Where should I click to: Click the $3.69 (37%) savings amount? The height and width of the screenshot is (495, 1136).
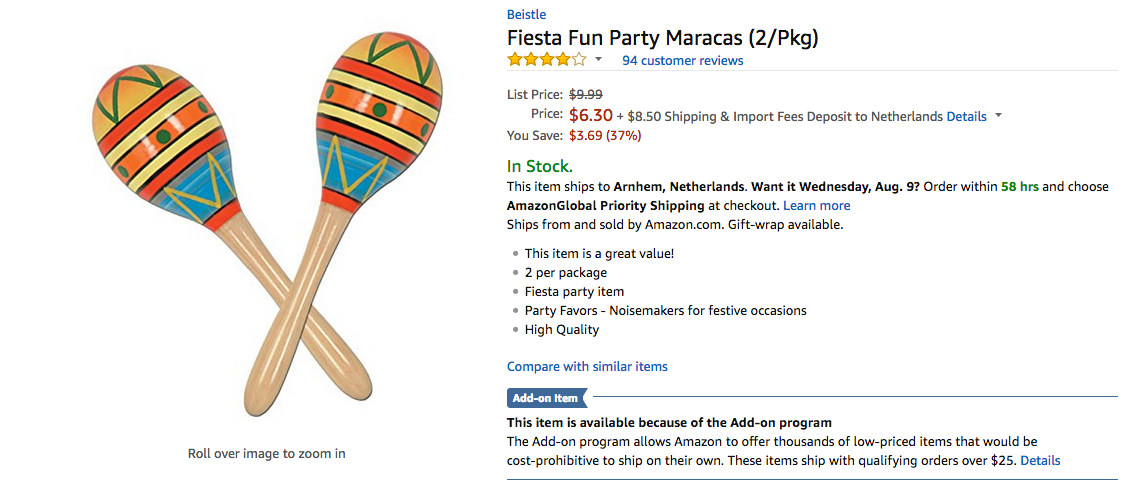(605, 135)
